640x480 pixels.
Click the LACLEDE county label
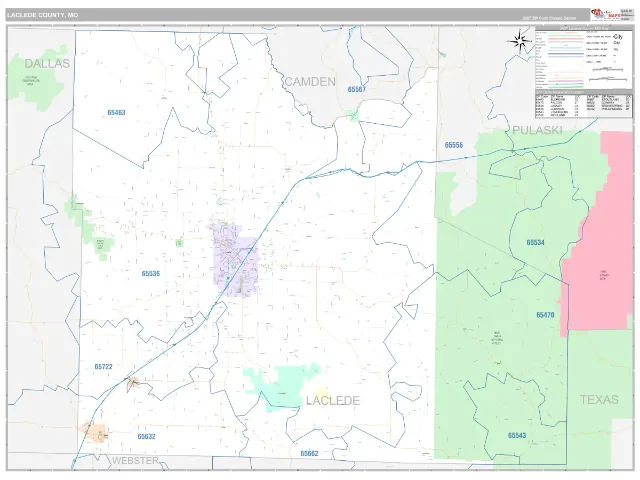(x=333, y=400)
